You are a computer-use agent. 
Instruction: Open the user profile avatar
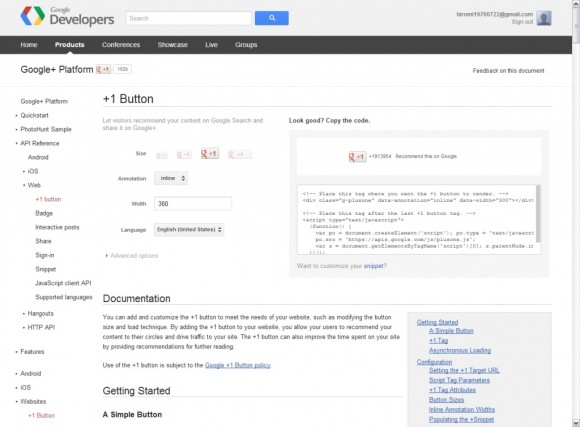[544, 18]
